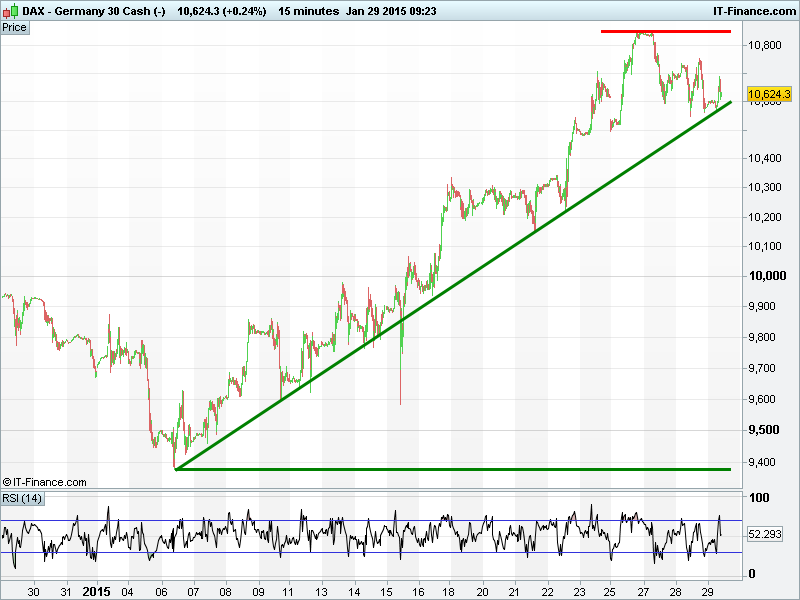
Task: Click the 10,000 price axis label
Action: [x=767, y=277]
